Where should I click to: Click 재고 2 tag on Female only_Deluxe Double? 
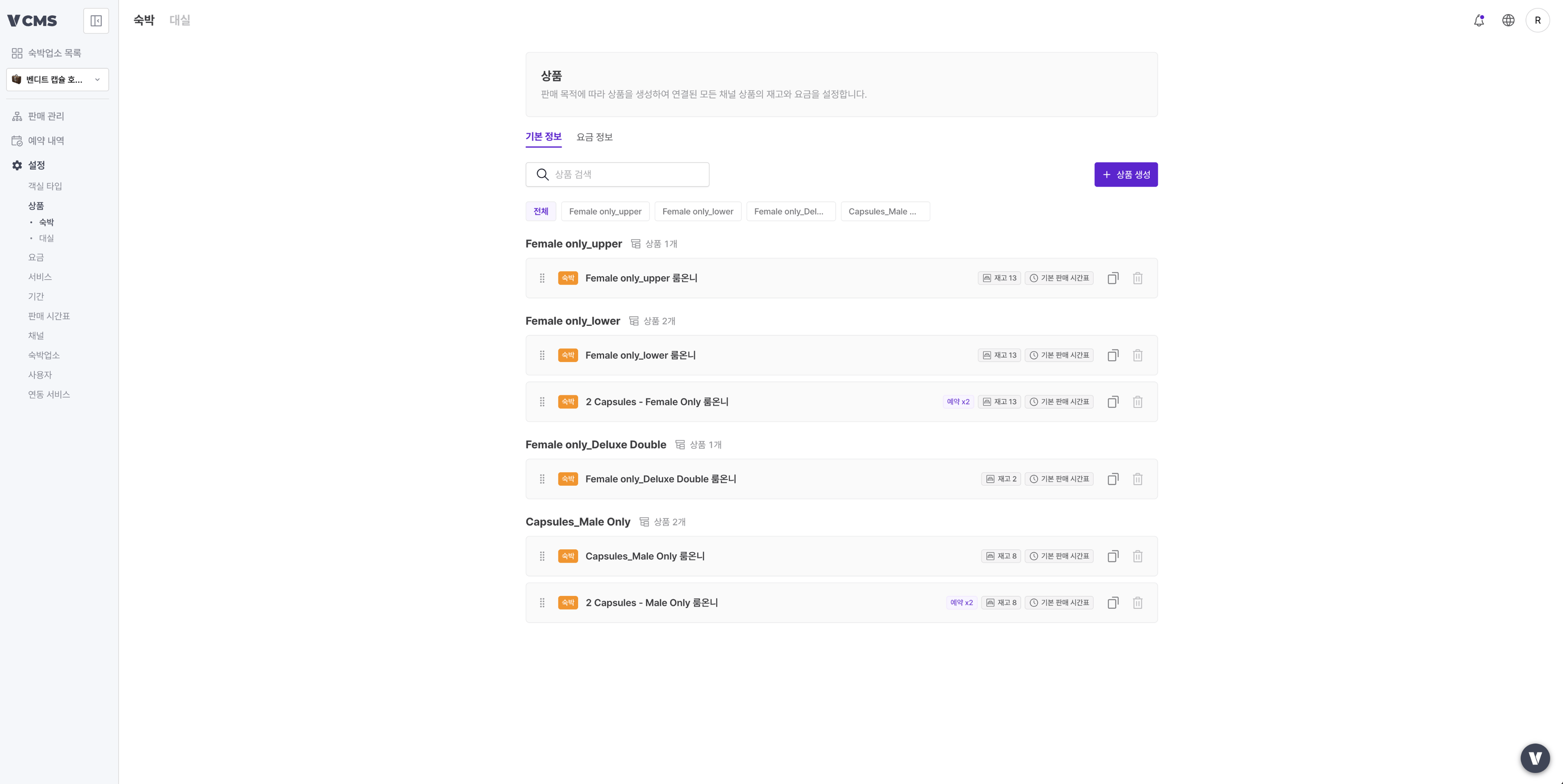[x=1001, y=479]
